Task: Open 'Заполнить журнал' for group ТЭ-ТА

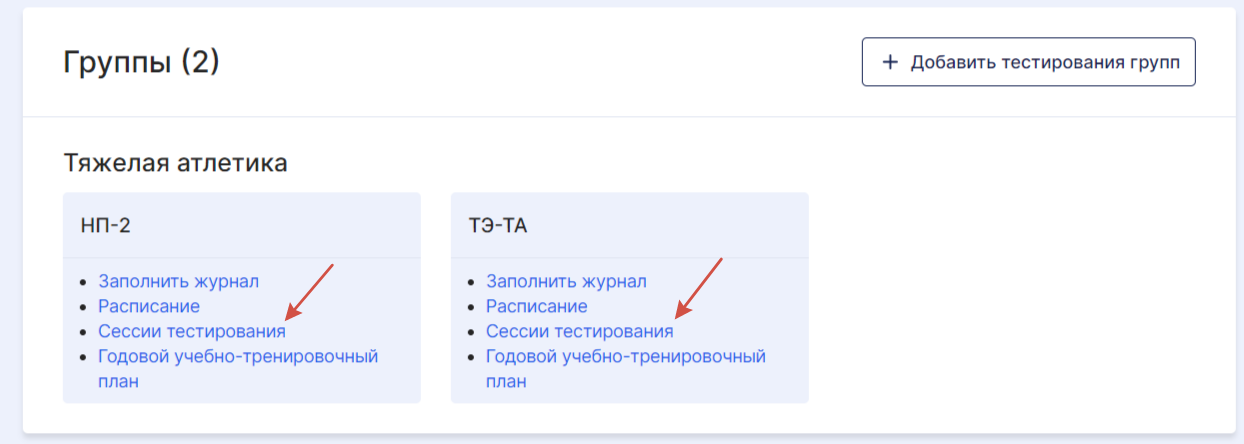Action: point(567,282)
